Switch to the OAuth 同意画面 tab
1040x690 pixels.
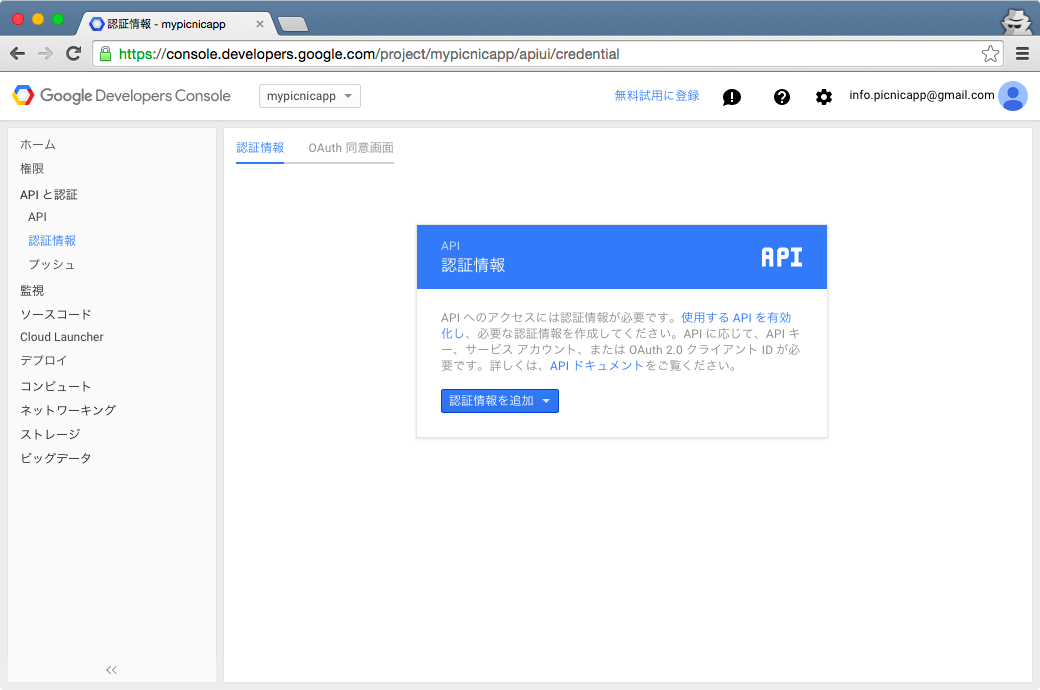point(351,148)
